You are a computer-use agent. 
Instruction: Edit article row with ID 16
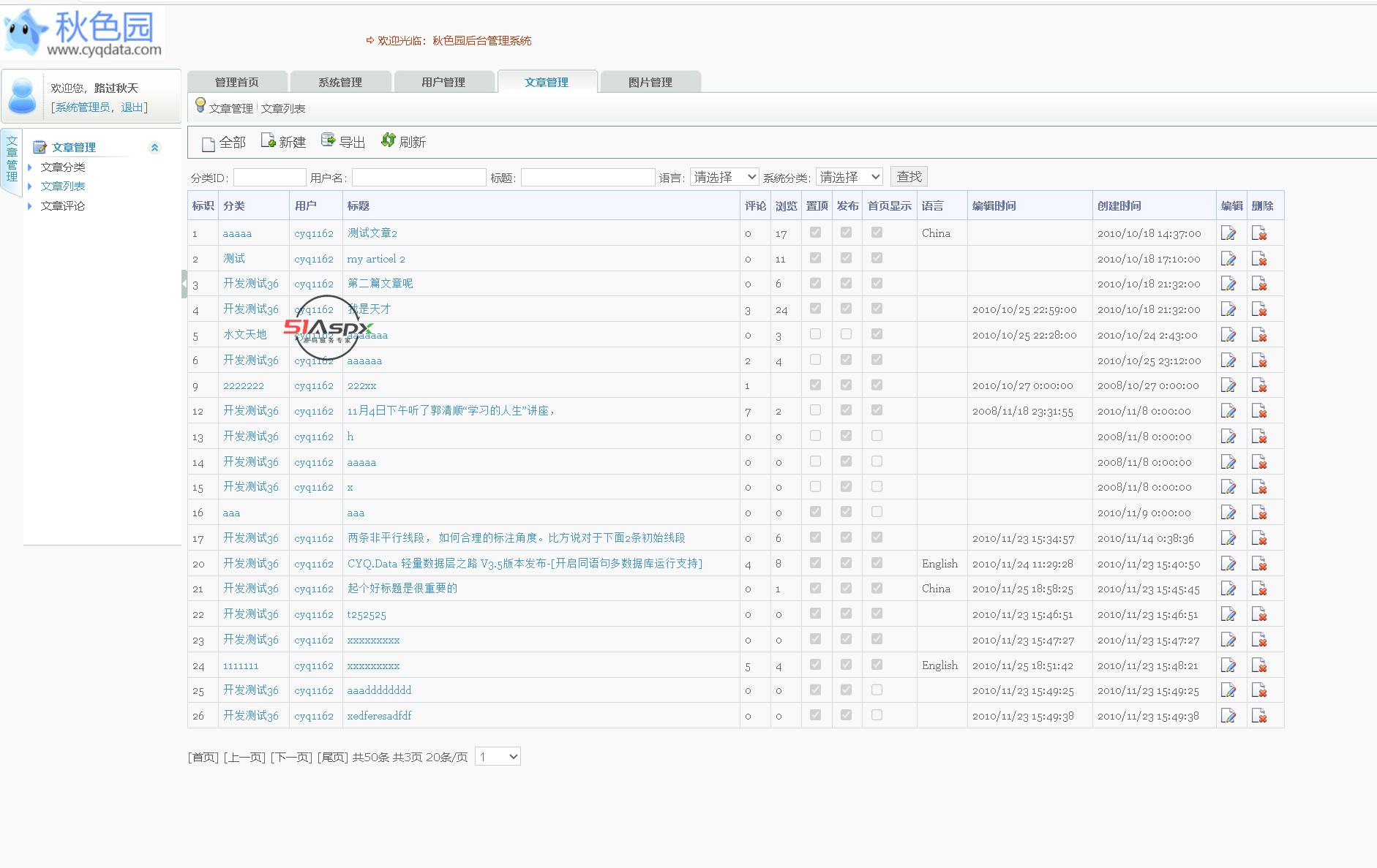pos(1228,513)
